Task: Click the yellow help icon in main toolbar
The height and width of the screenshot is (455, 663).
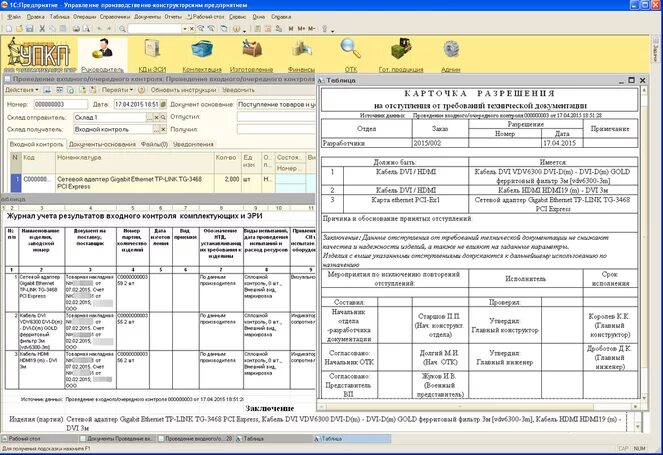Action: (x=236, y=29)
